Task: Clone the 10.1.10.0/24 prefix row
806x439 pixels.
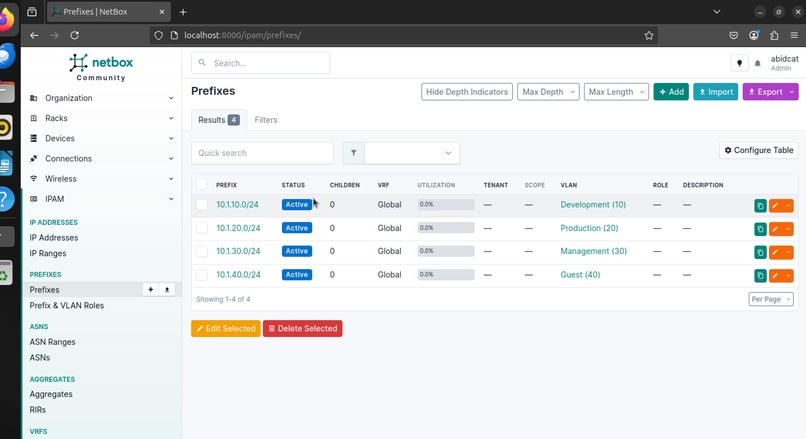Action: click(x=760, y=206)
